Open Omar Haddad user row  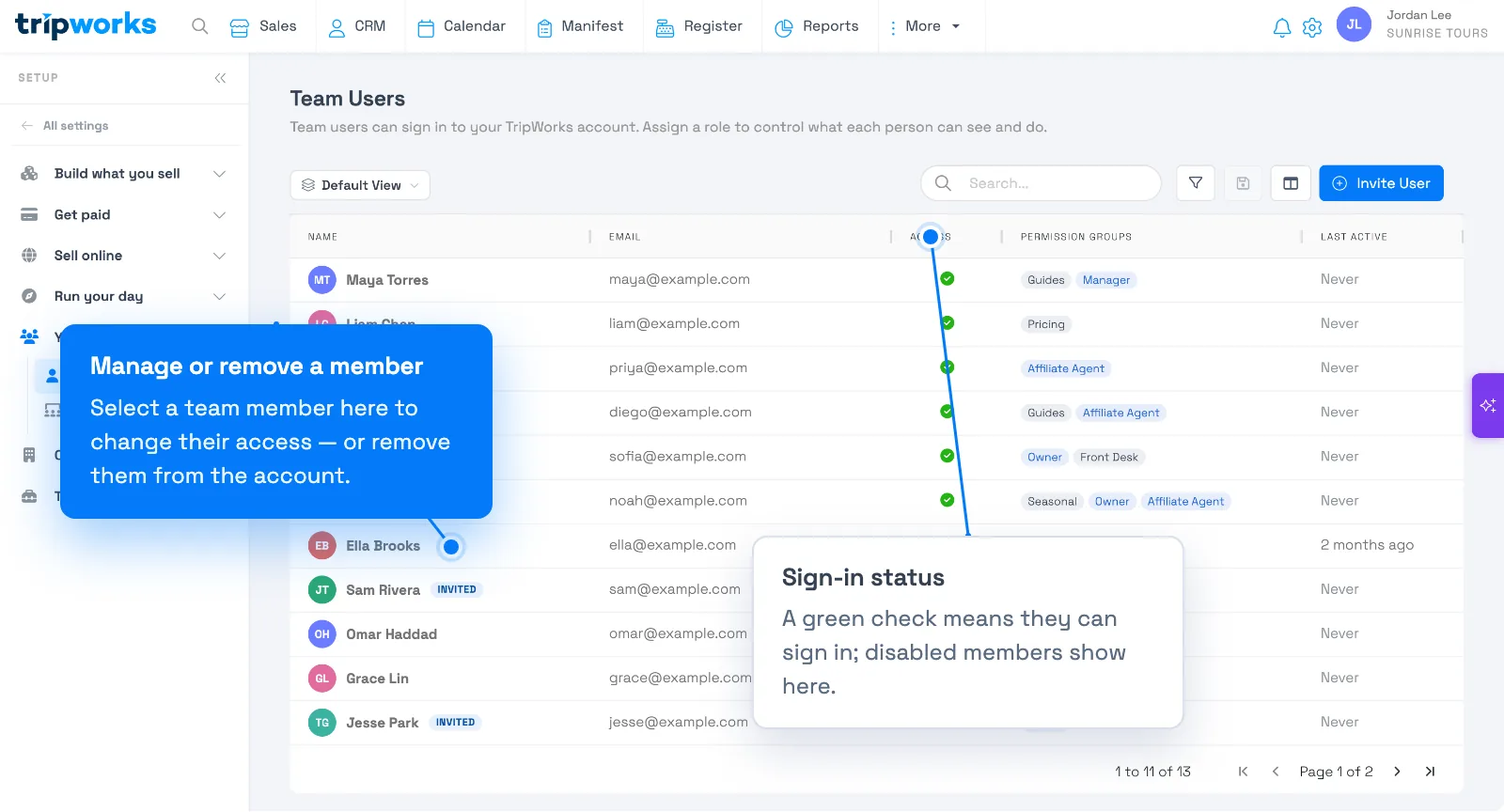(x=876, y=634)
